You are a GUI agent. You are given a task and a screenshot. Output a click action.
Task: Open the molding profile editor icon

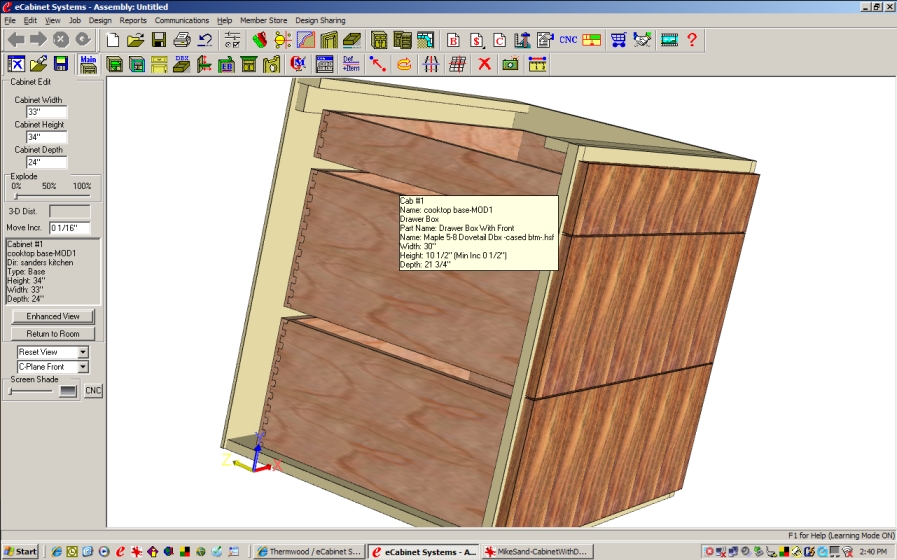(305, 40)
